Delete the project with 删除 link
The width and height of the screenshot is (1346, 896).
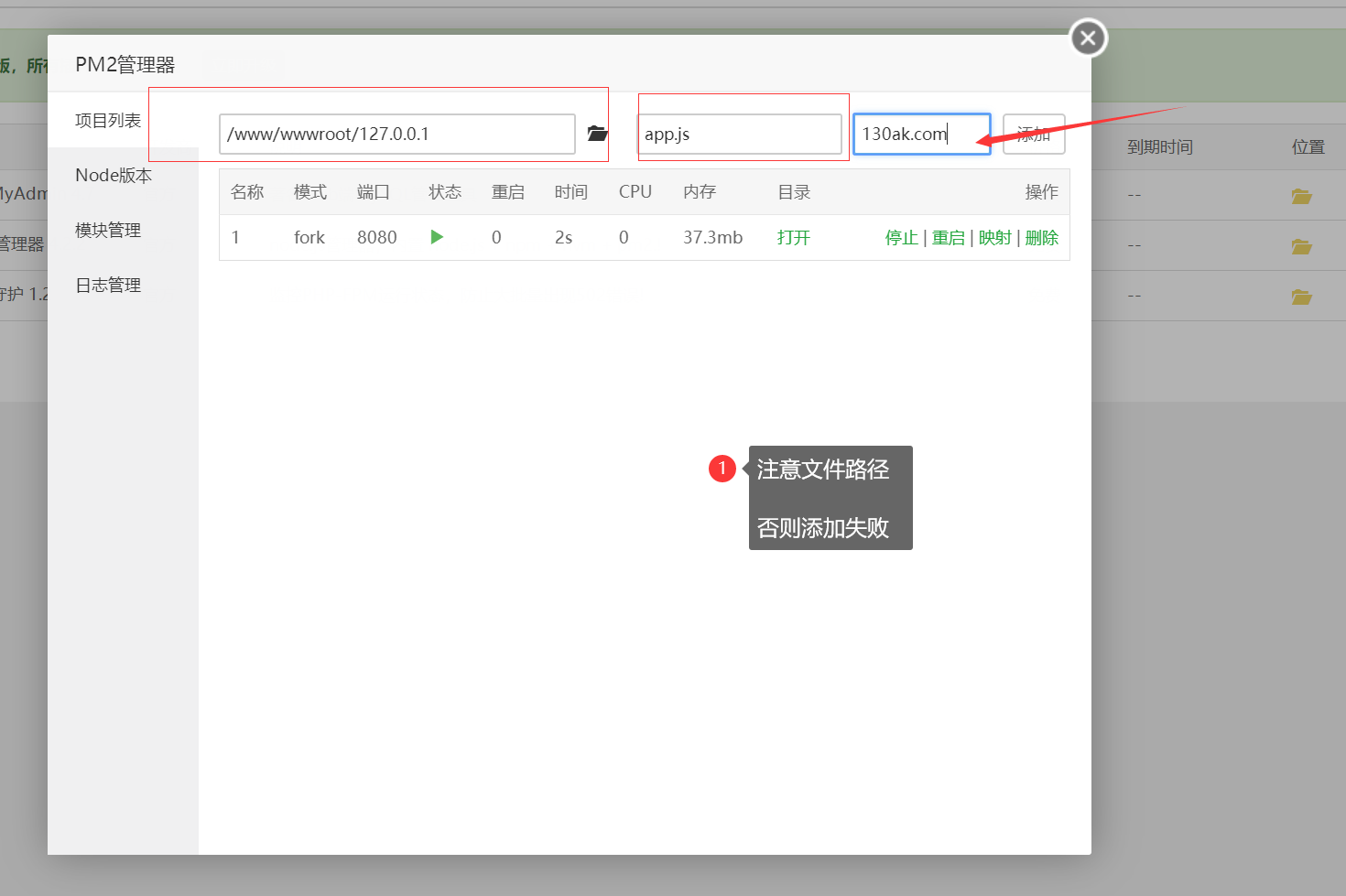[x=1041, y=238]
